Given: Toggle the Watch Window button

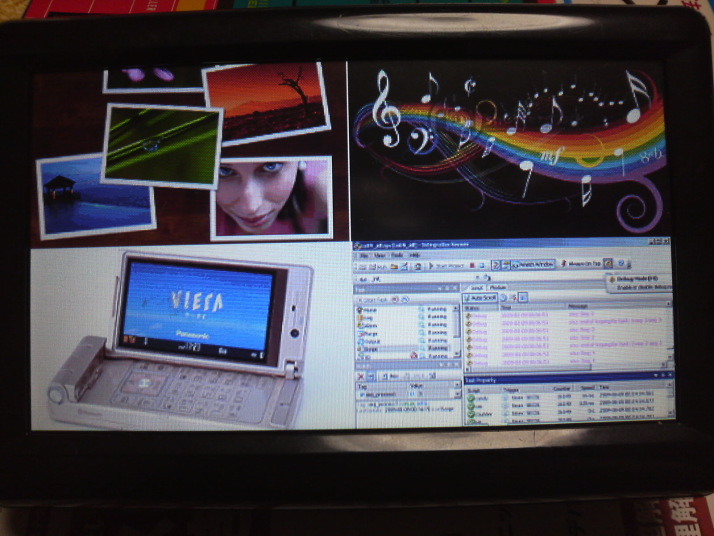Looking at the screenshot, I should pos(532,264).
